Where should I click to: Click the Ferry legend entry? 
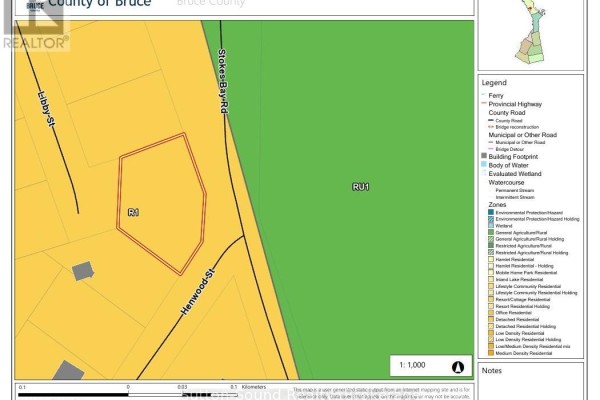click(496, 95)
